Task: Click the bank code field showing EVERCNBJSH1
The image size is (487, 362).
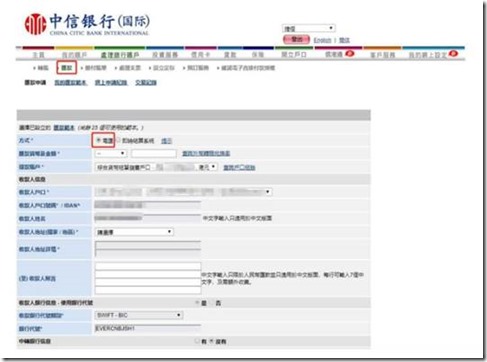Action: click(x=148, y=328)
